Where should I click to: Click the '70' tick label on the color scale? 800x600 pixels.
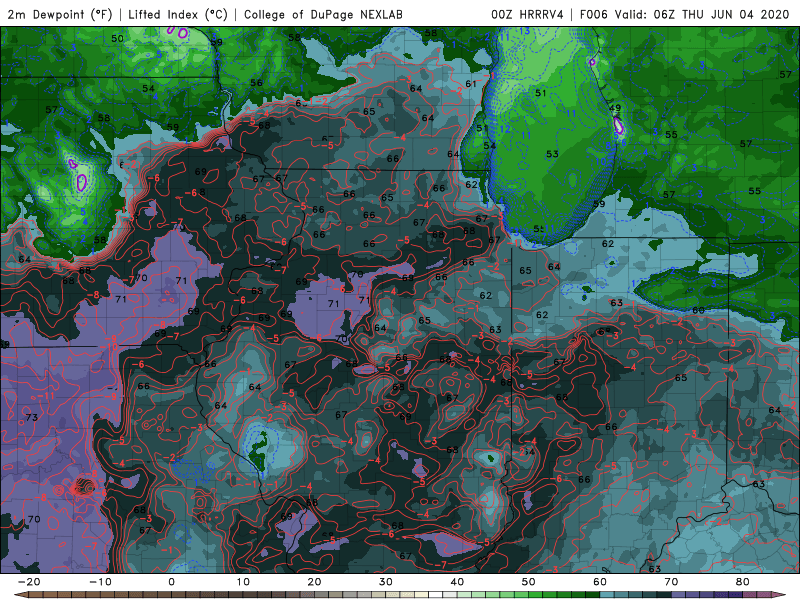point(671,582)
